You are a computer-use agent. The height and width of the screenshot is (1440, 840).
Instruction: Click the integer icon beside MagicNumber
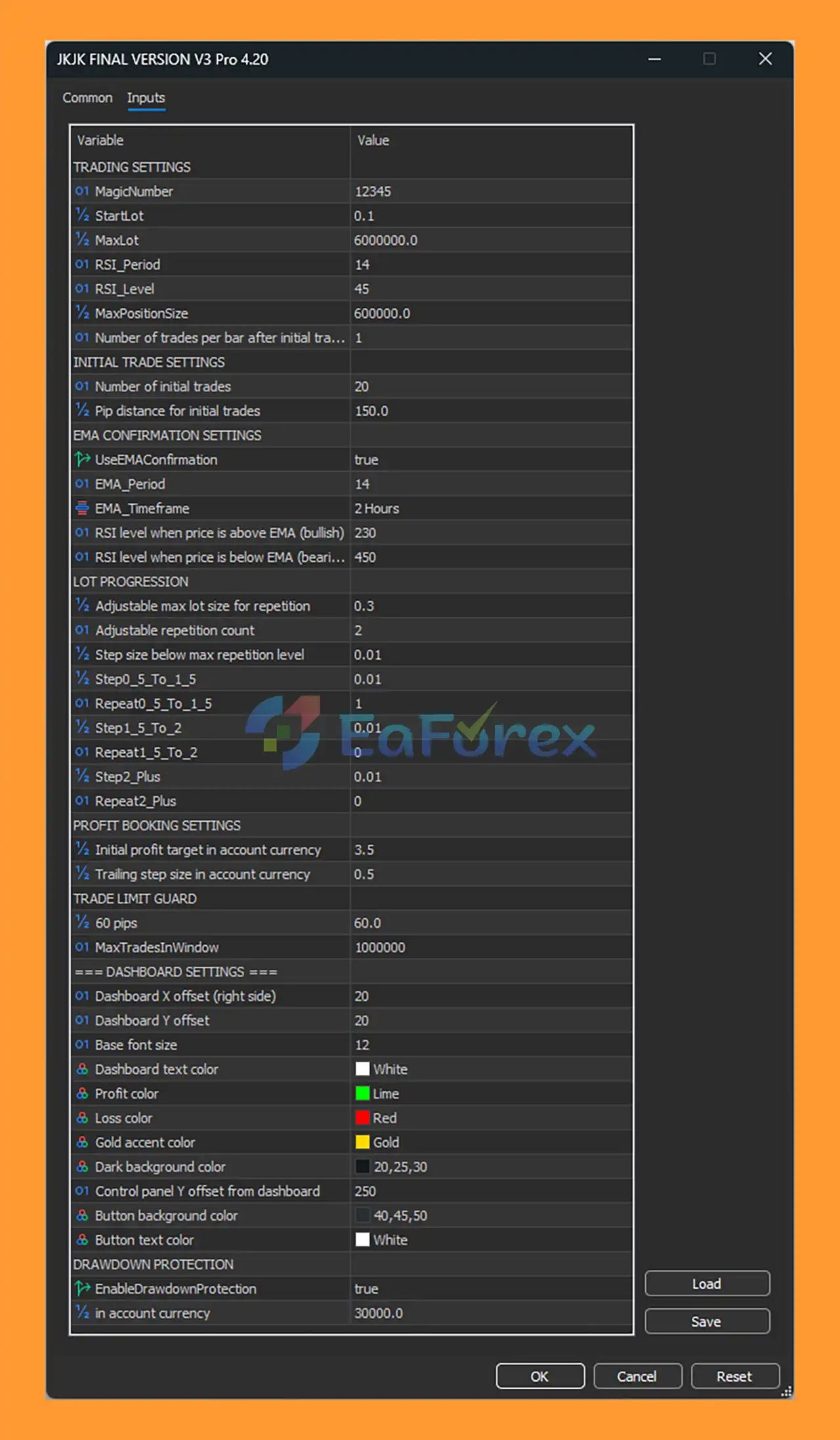(x=82, y=191)
